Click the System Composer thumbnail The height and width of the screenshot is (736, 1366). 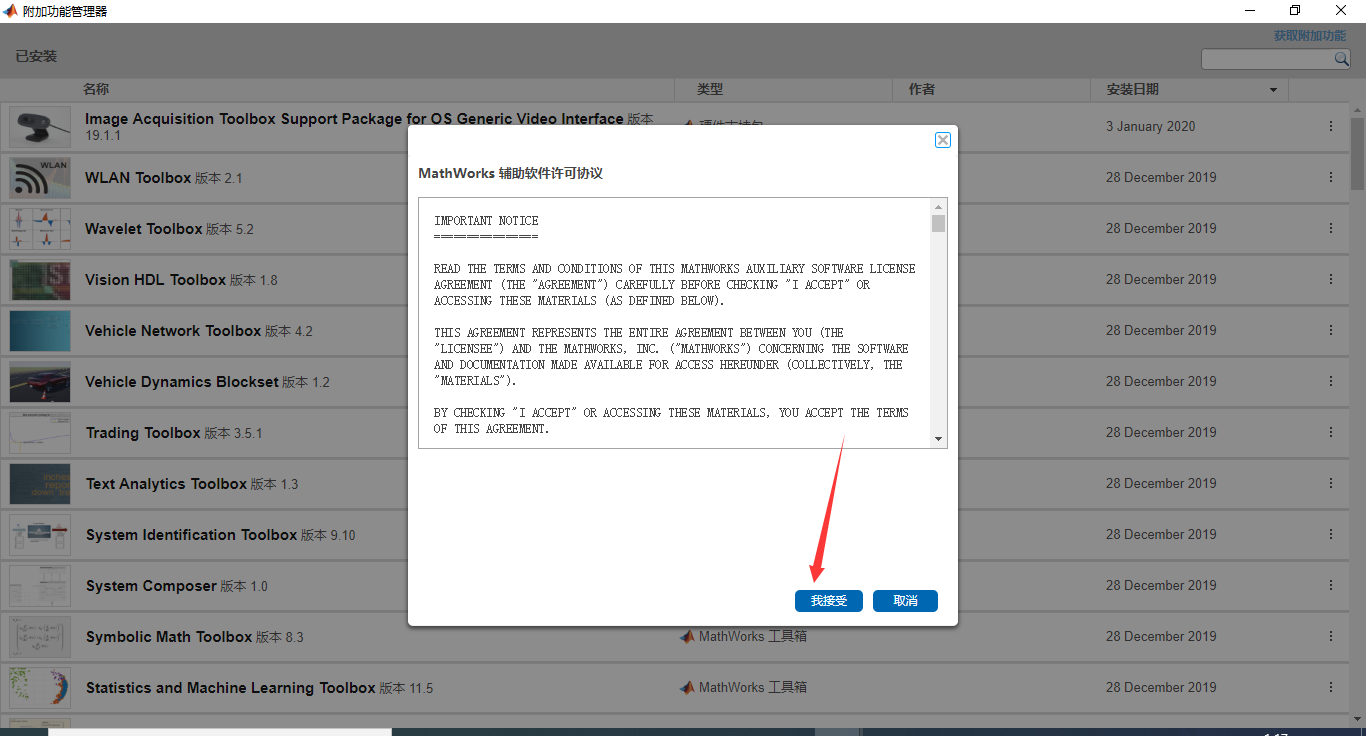[40, 586]
